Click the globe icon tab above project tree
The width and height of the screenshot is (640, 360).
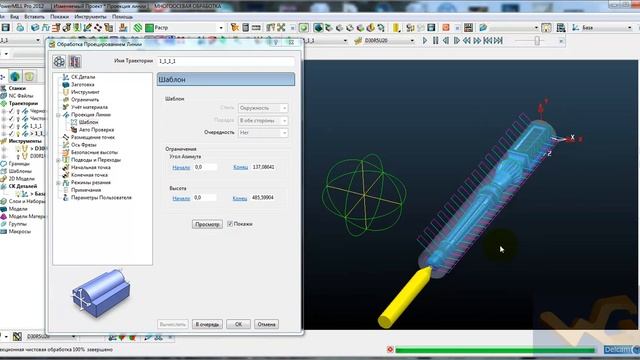[x=15, y=76]
